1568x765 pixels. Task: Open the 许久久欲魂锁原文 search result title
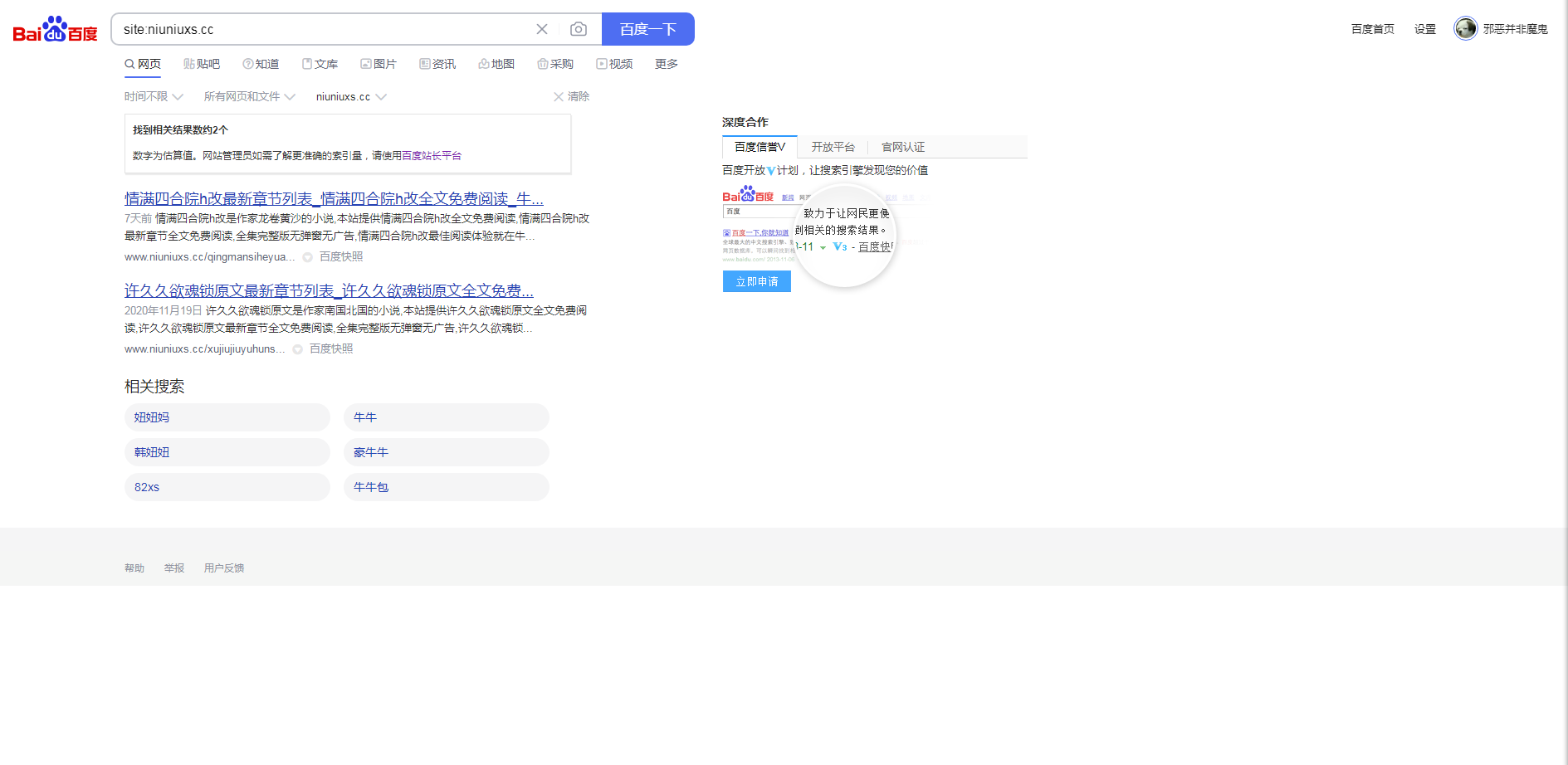pyautogui.click(x=329, y=290)
